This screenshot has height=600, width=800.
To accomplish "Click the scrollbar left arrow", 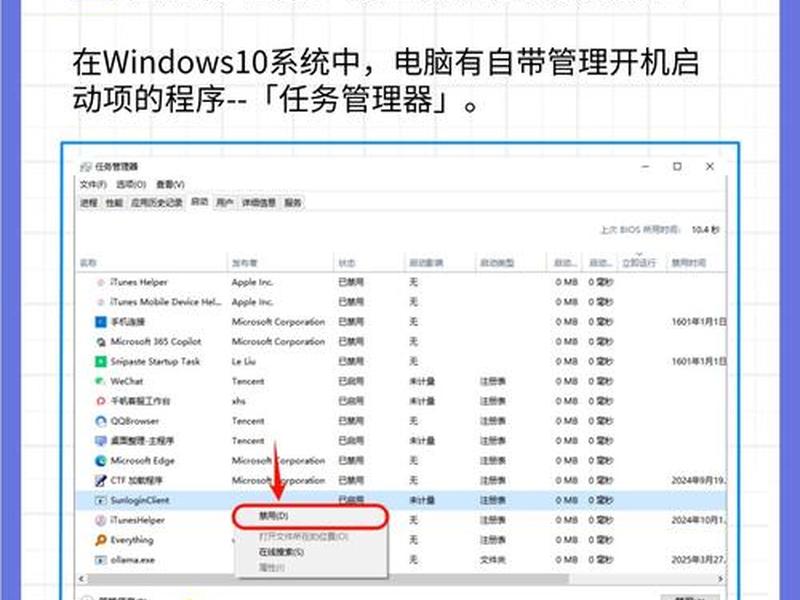I will pos(82,579).
